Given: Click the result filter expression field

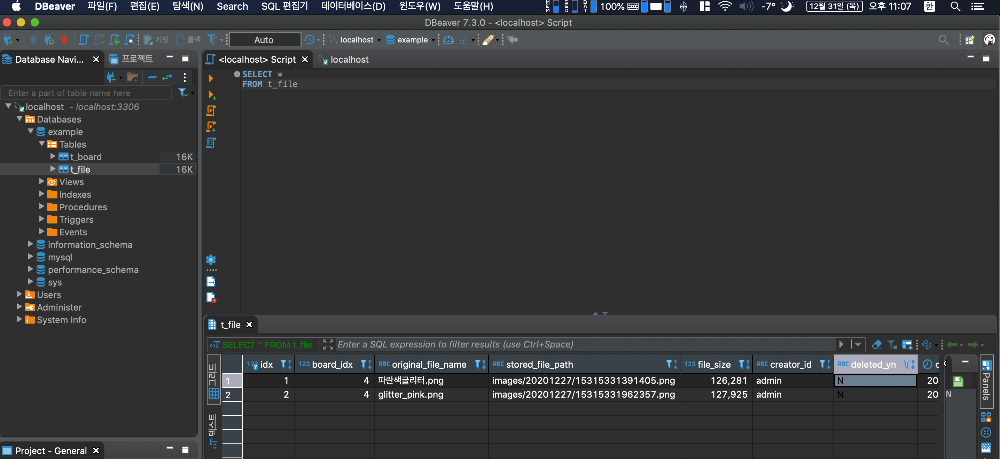Looking at the screenshot, I should click(x=584, y=344).
